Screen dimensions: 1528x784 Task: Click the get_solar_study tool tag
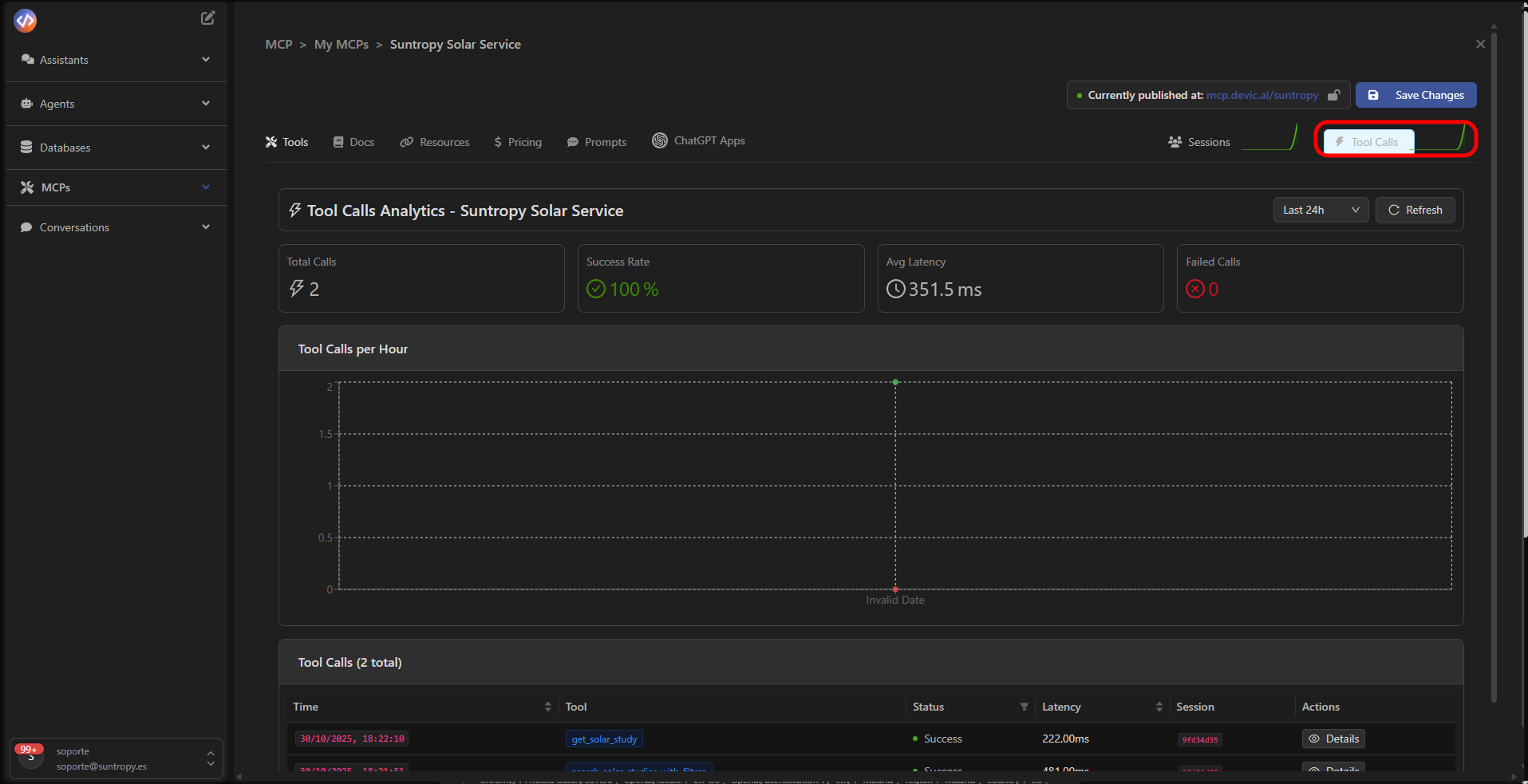(604, 739)
